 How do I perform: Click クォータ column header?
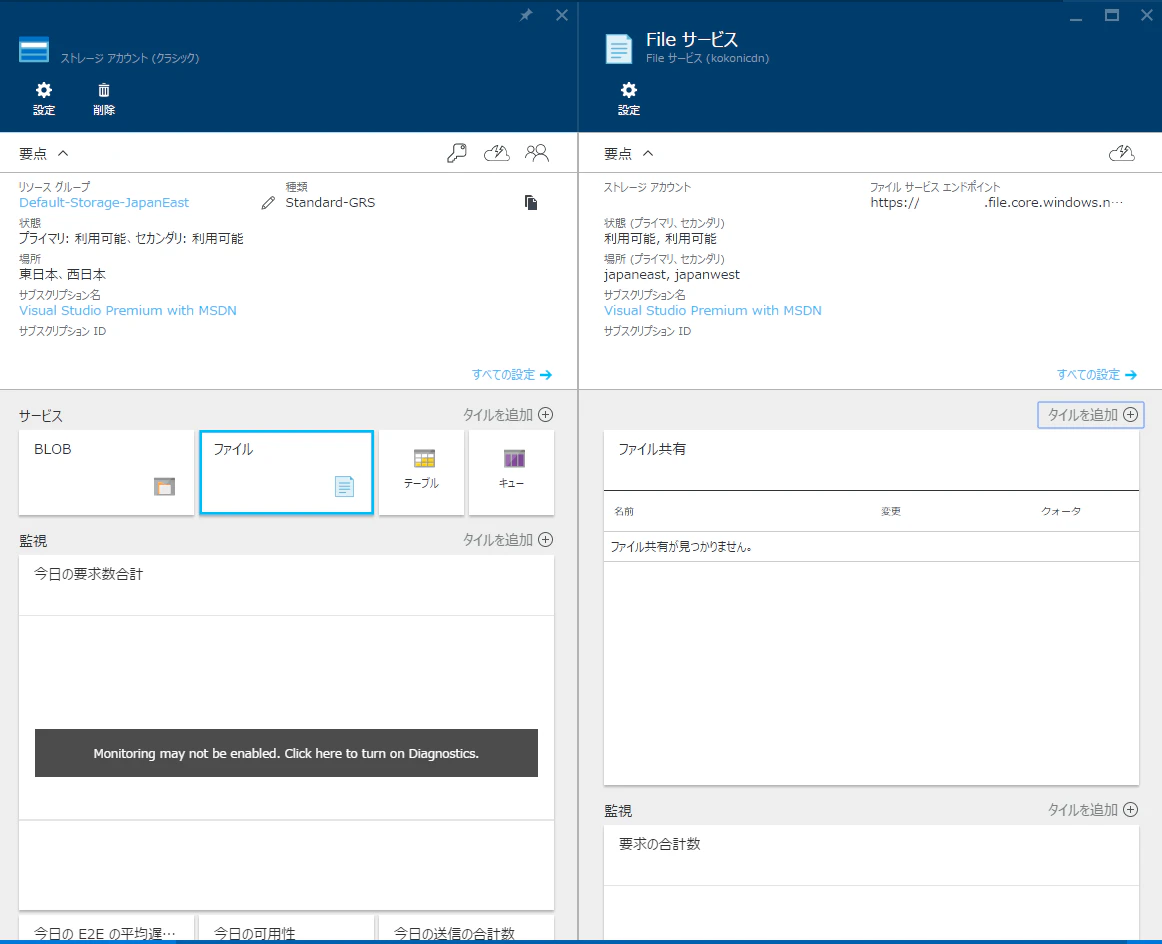point(1060,511)
